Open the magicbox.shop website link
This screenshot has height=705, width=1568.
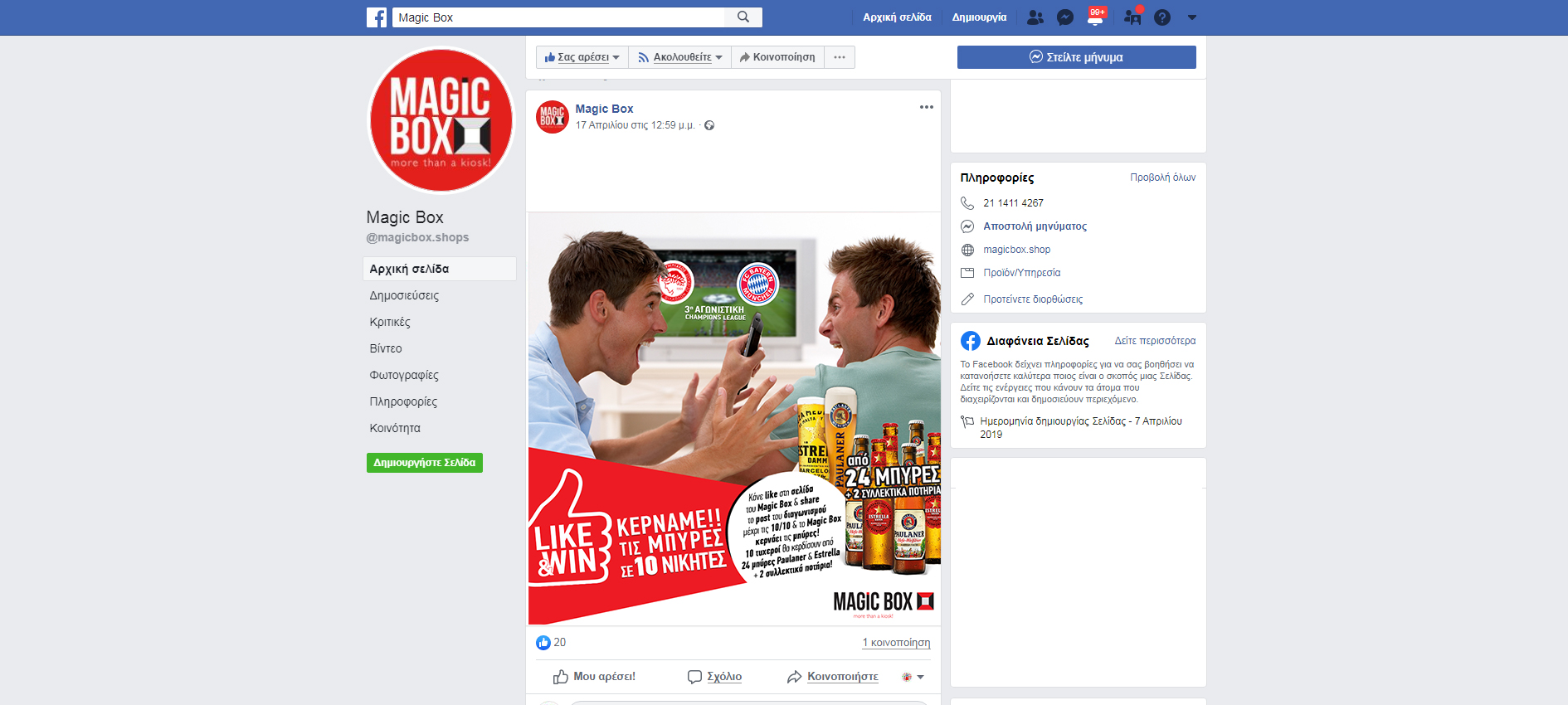pos(1016,250)
